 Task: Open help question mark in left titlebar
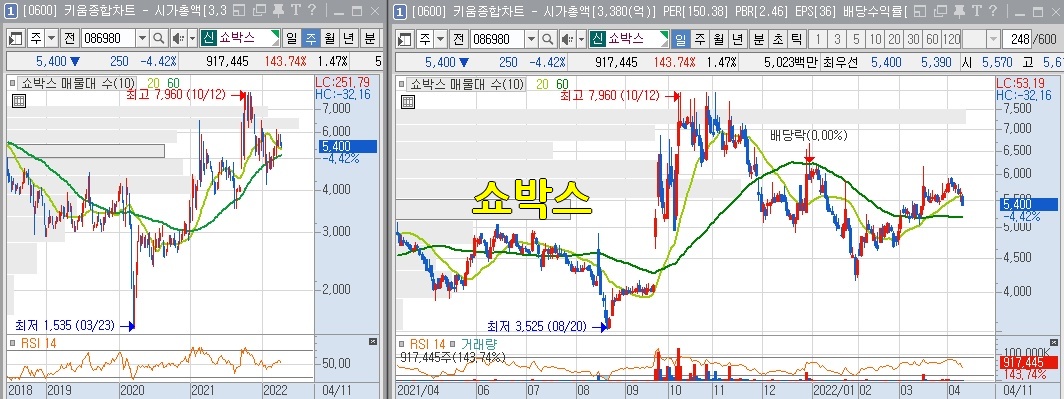click(x=311, y=11)
